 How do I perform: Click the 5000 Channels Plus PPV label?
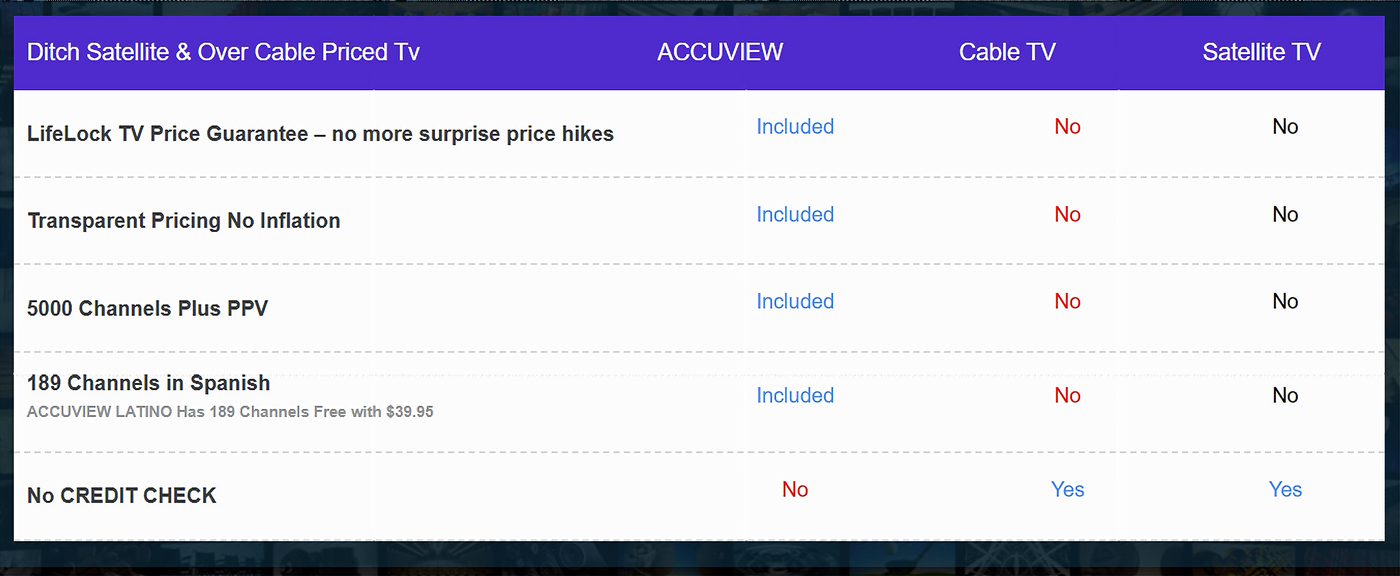click(x=148, y=309)
